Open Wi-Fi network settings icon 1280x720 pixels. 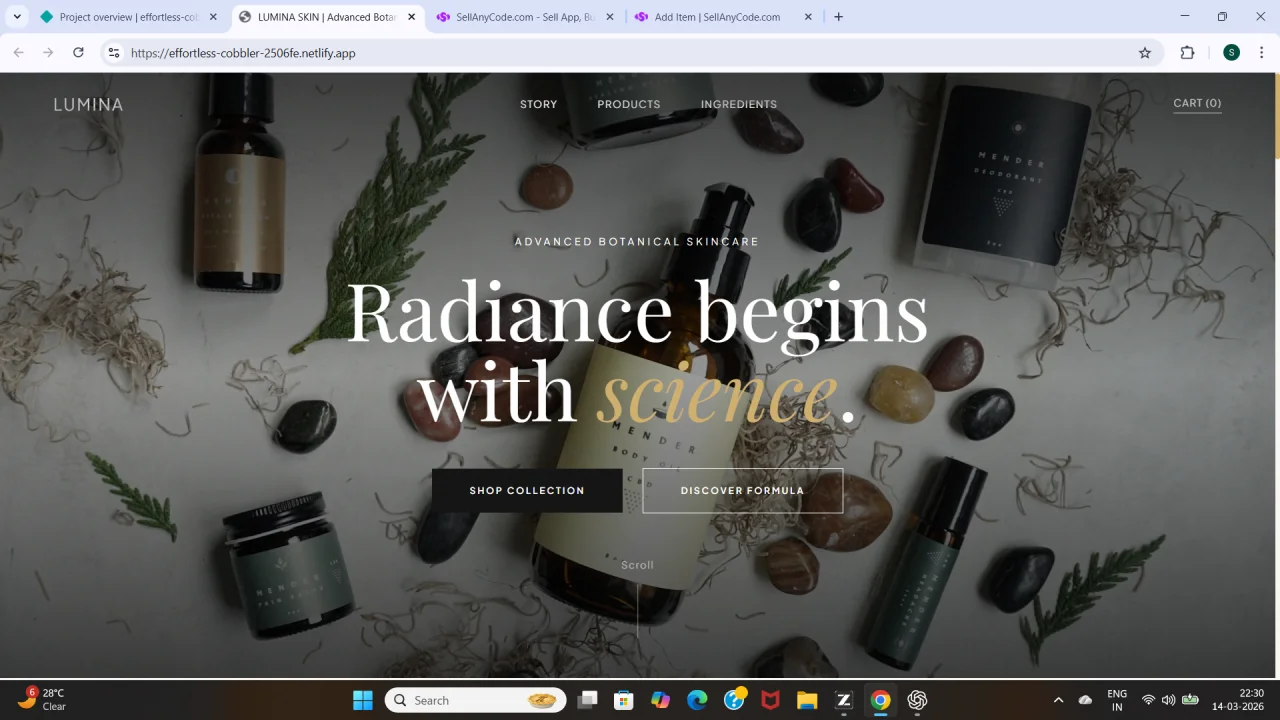click(1148, 700)
